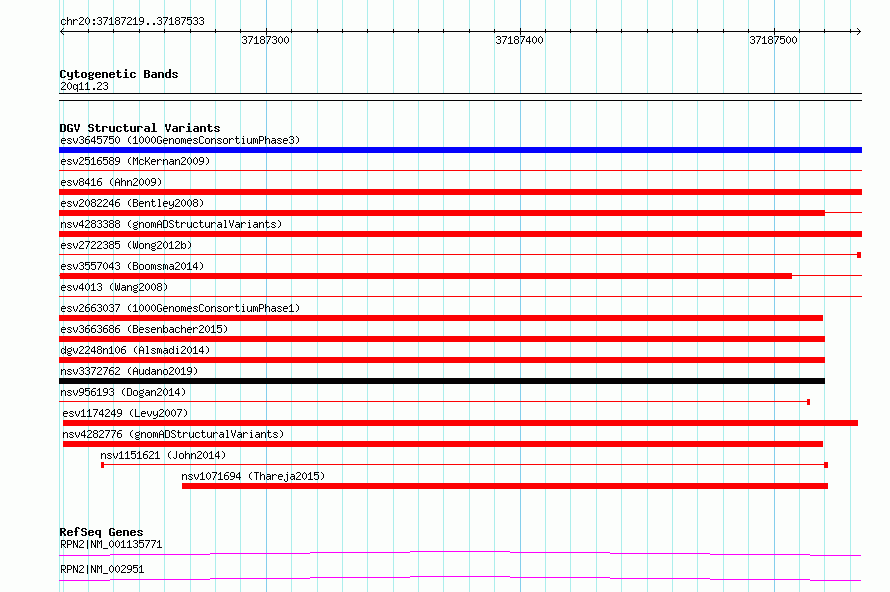Click the left arrow on the ruler
The image size is (890, 592).
pos(62,31)
